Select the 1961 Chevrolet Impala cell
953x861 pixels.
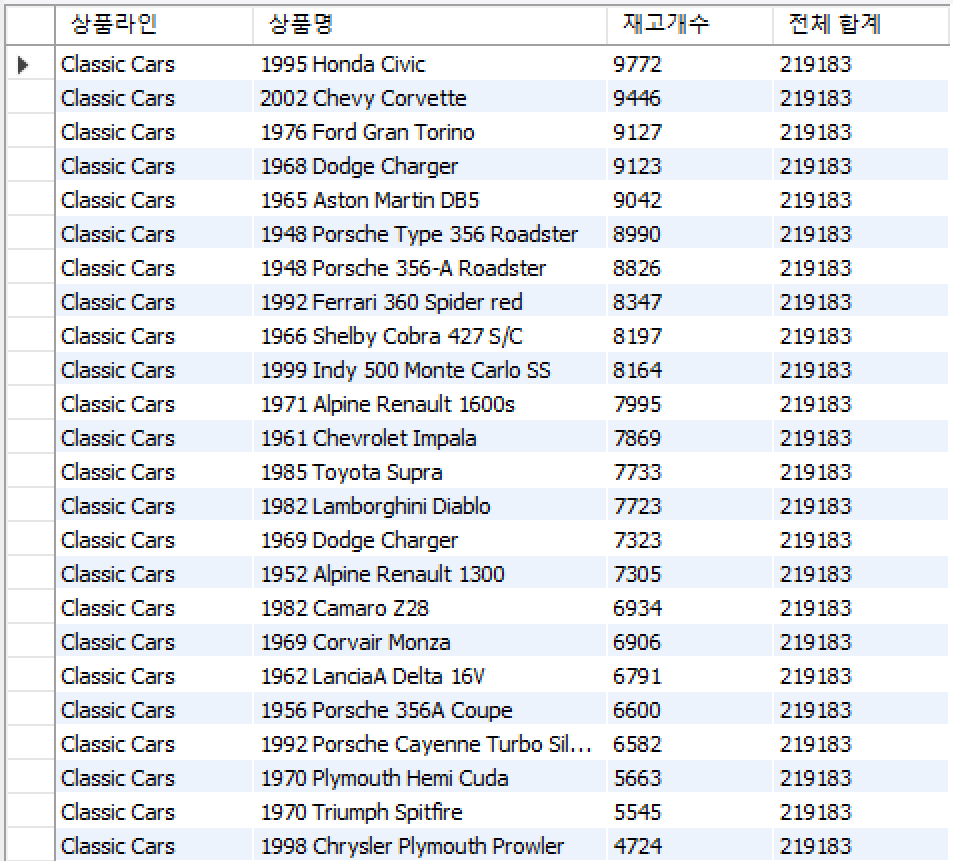pos(429,439)
